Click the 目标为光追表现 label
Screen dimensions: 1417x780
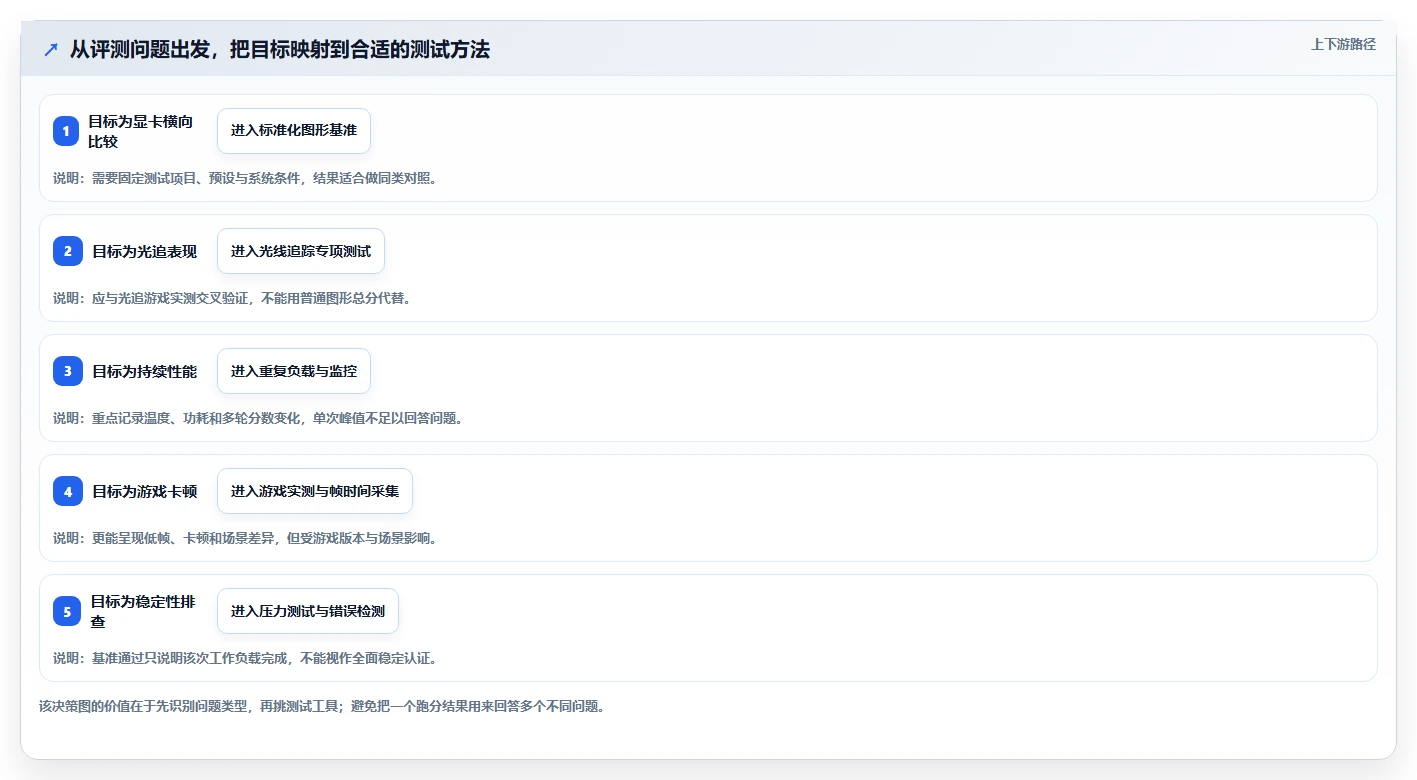(x=144, y=251)
